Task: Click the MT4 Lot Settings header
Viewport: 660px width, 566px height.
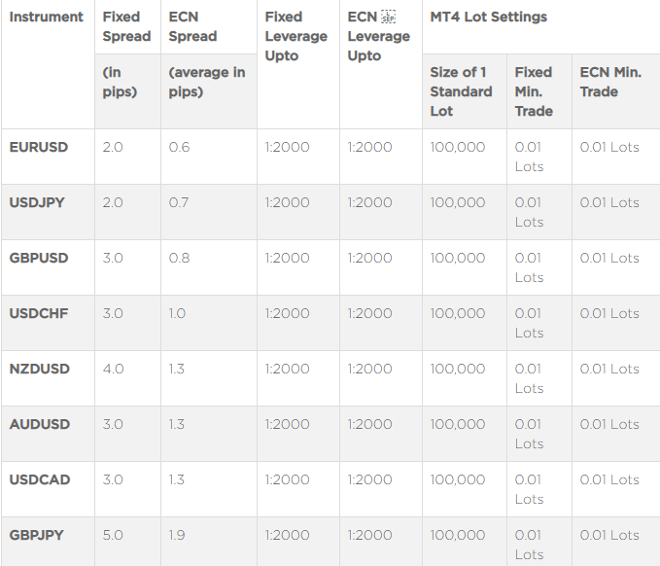Action: pos(489,17)
